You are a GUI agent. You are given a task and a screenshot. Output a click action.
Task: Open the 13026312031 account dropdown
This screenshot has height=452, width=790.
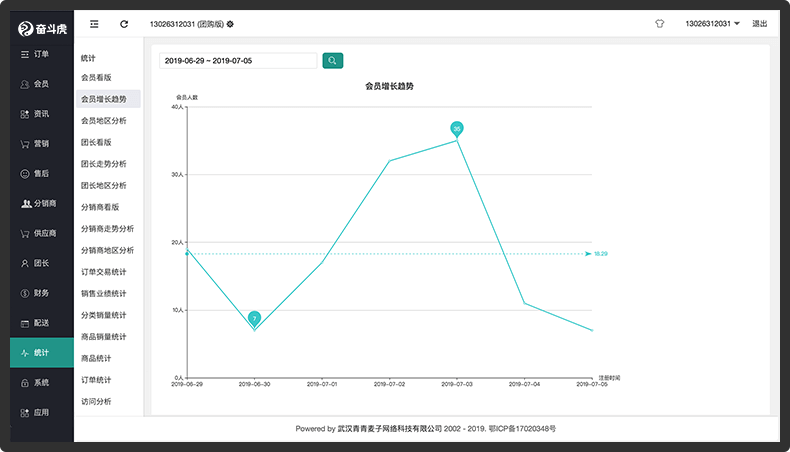point(712,24)
